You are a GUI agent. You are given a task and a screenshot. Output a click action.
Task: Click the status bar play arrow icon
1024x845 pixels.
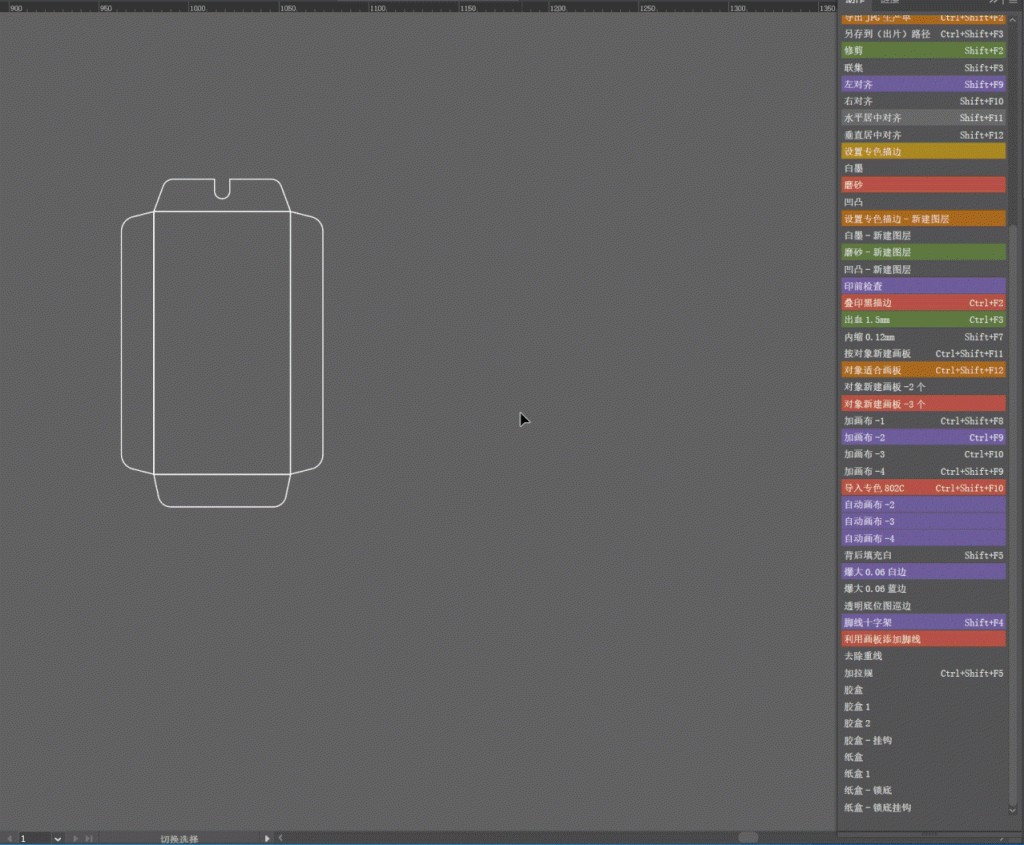pos(267,838)
